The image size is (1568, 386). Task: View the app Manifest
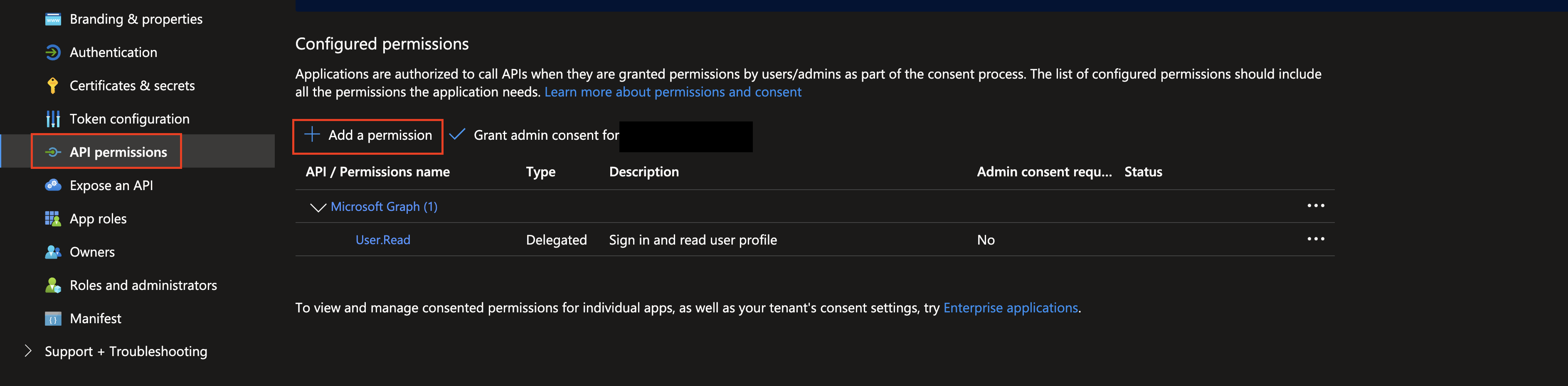point(96,319)
